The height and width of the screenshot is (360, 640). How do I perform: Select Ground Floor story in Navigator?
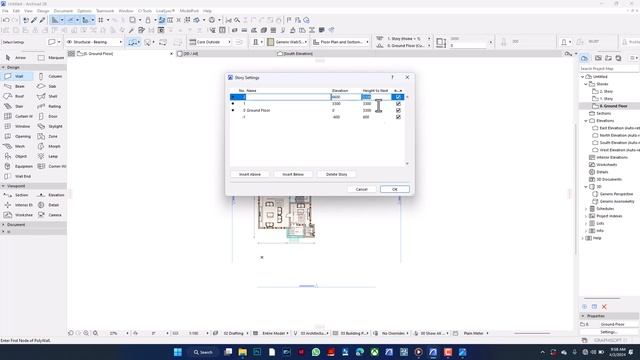(613, 106)
